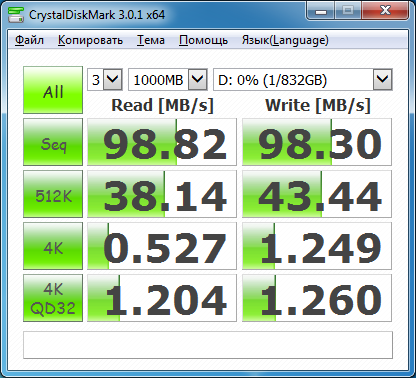Expand the 1000MB test size dropdown
The image size is (416, 378).
[x=168, y=80]
